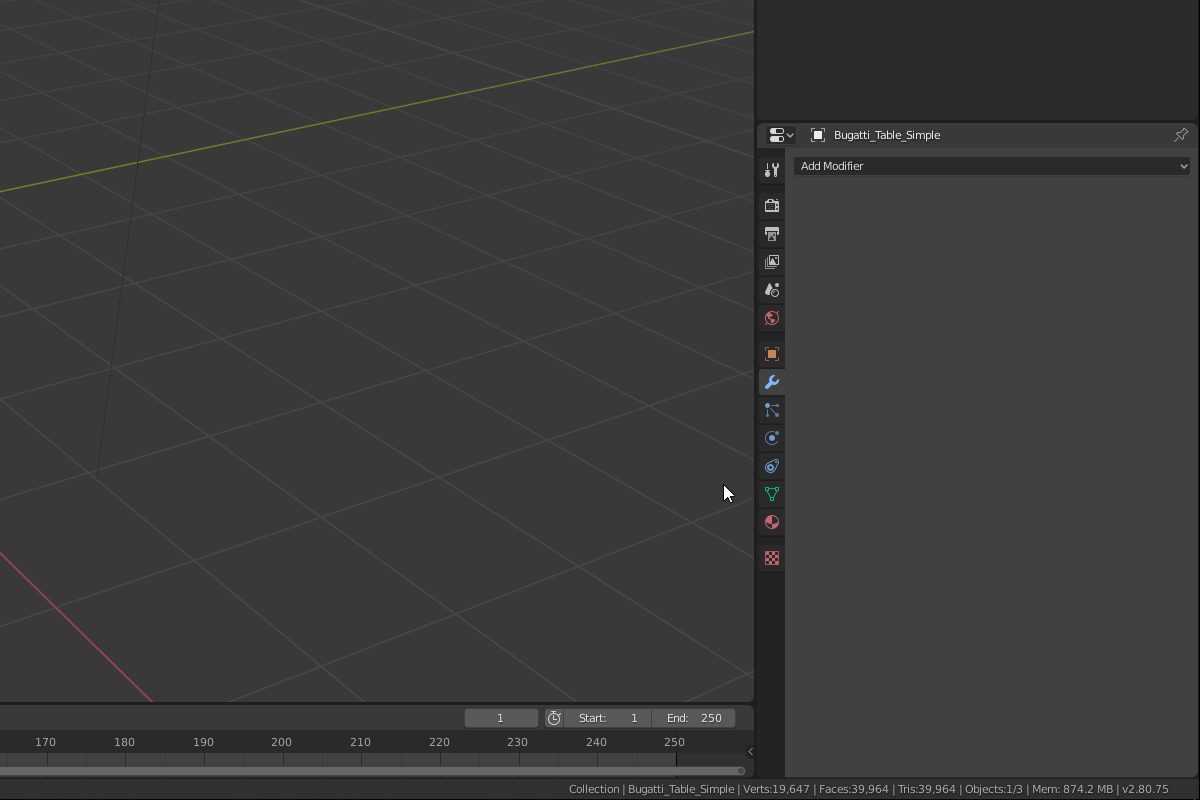This screenshot has width=1200, height=800.
Task: Toggle the stopwatch icon in the timeline
Action: pos(554,717)
